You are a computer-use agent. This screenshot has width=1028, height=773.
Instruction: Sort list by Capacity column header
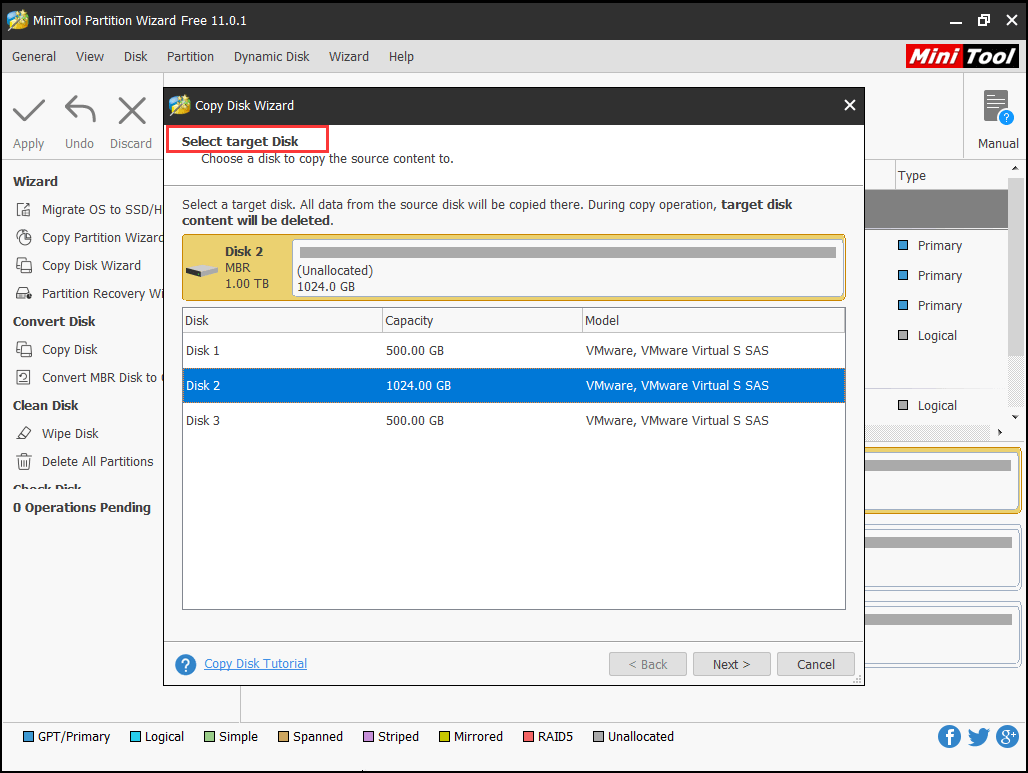(482, 321)
